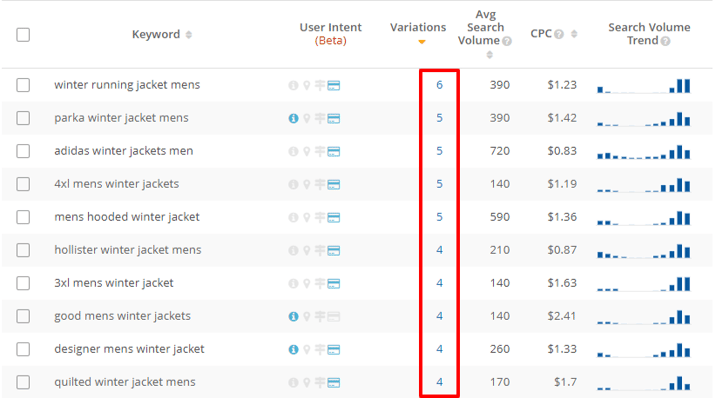The height and width of the screenshot is (398, 716).
Task: Click the credit card intent icon for winter running jacket mens
Action: point(334,85)
